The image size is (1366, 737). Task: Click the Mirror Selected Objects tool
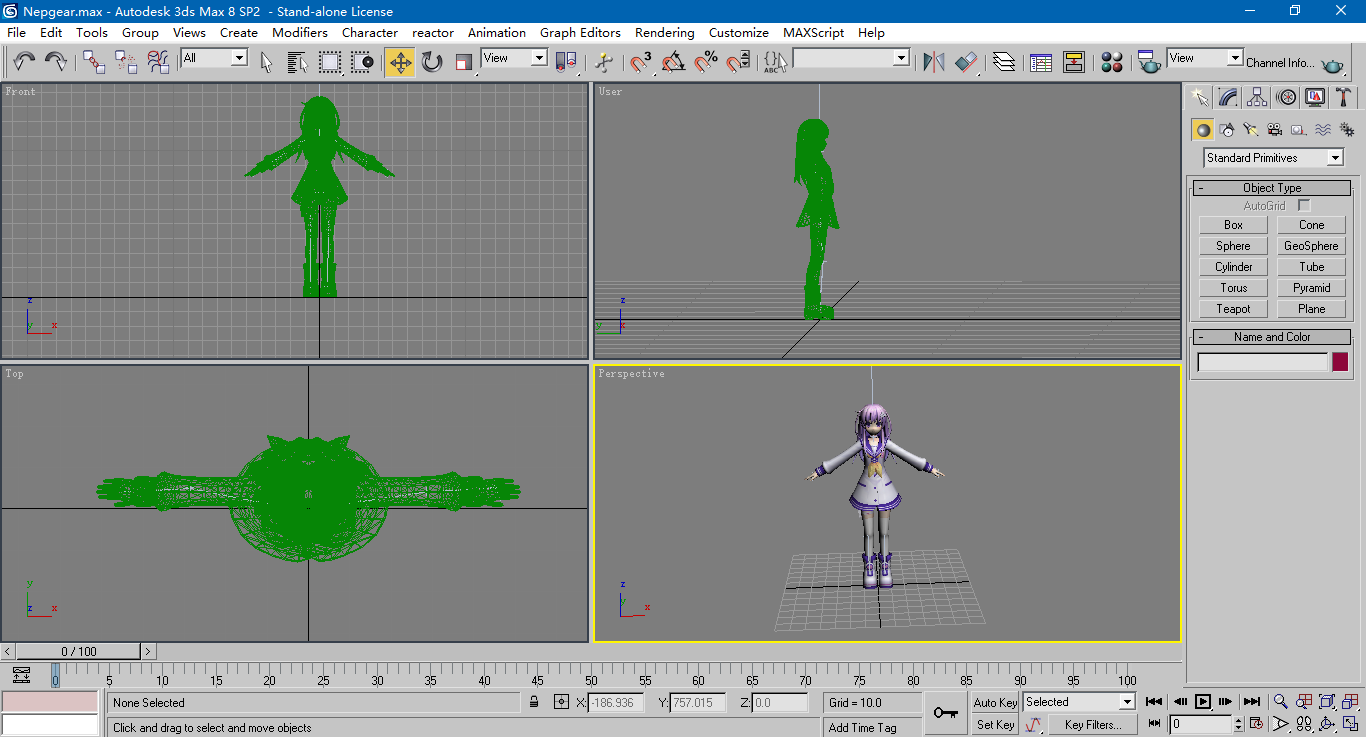pos(934,62)
